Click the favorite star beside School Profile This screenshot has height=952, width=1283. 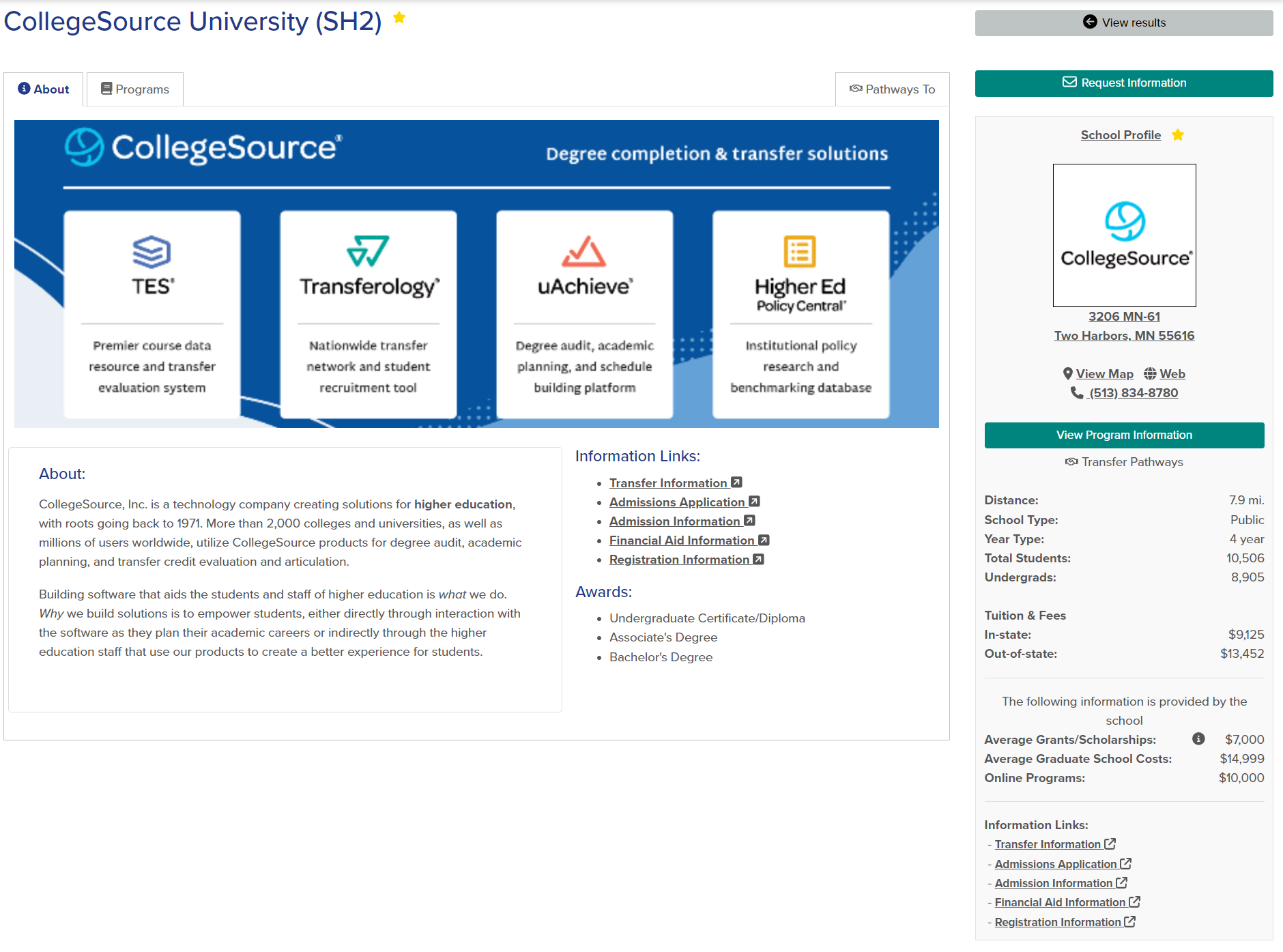coord(1178,135)
